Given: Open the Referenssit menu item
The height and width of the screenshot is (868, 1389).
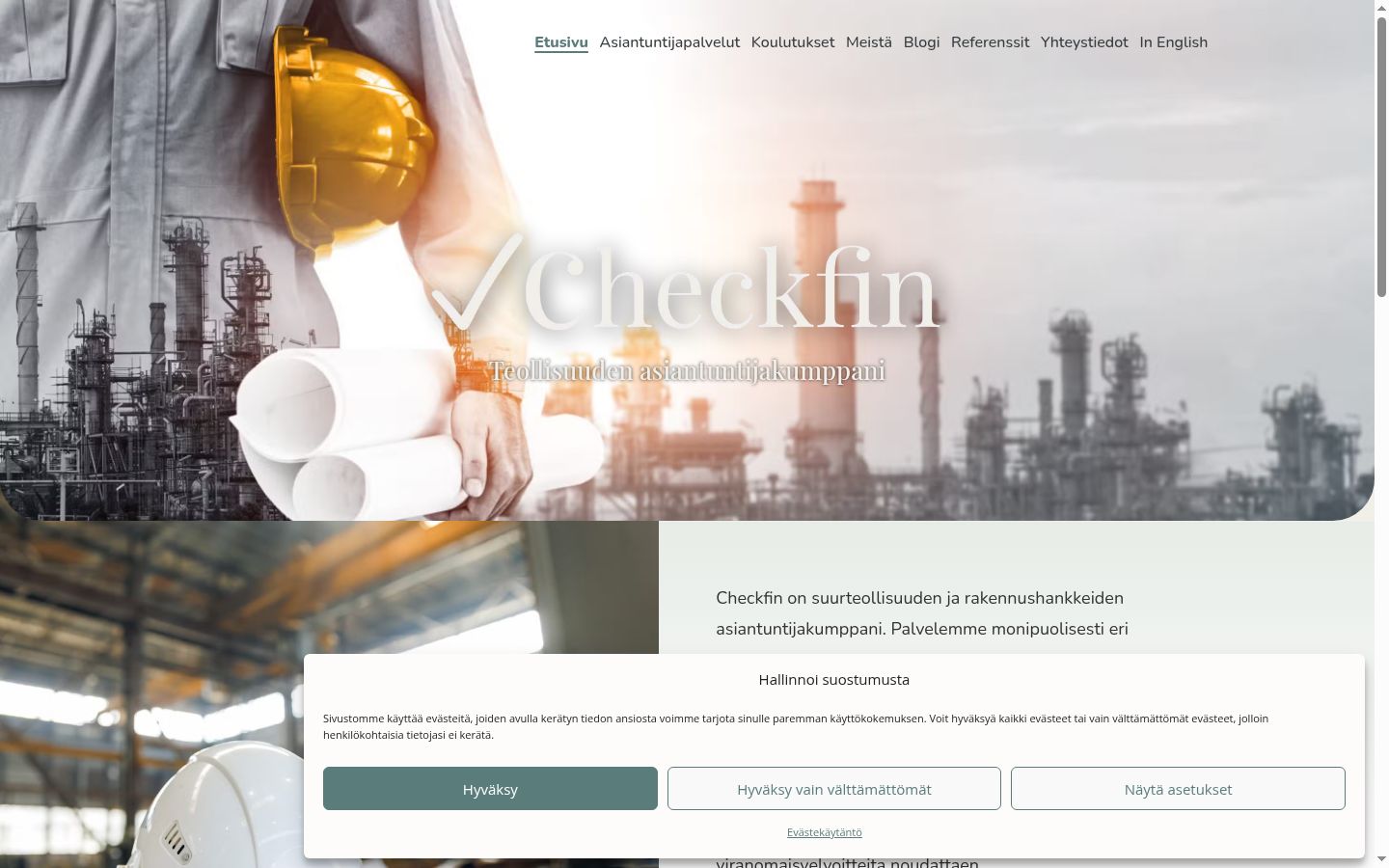Looking at the screenshot, I should coord(990,42).
